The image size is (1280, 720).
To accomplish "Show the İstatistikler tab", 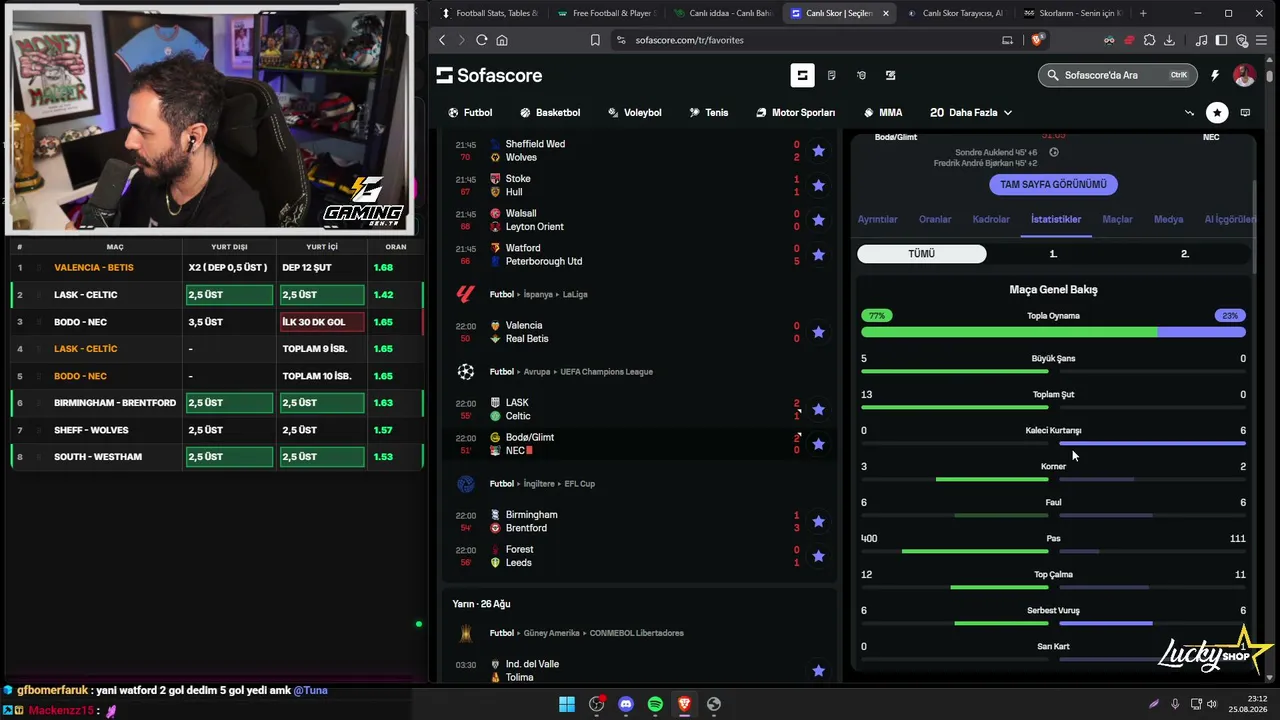I will pos(1056,219).
